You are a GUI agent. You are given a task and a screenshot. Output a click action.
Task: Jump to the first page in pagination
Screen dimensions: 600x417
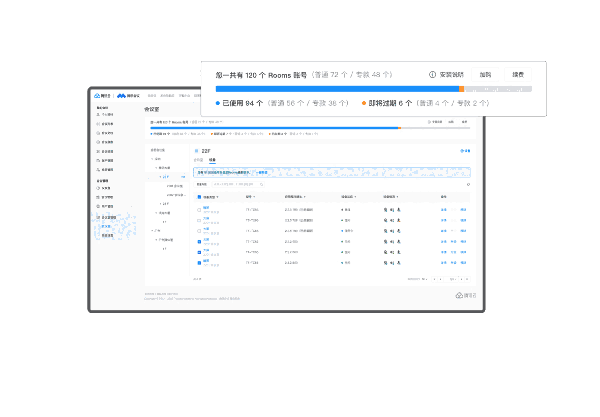pyautogui.click(x=434, y=279)
